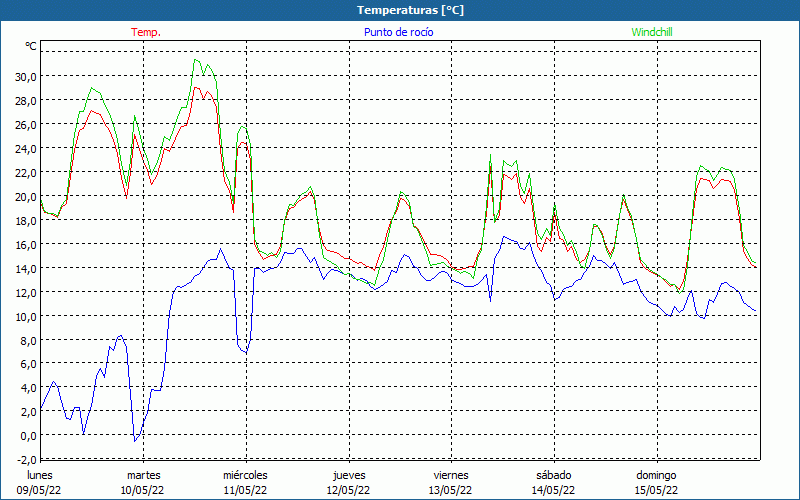The height and width of the screenshot is (500, 800).
Task: Click the date 15/05/22
Action: [x=657, y=490]
